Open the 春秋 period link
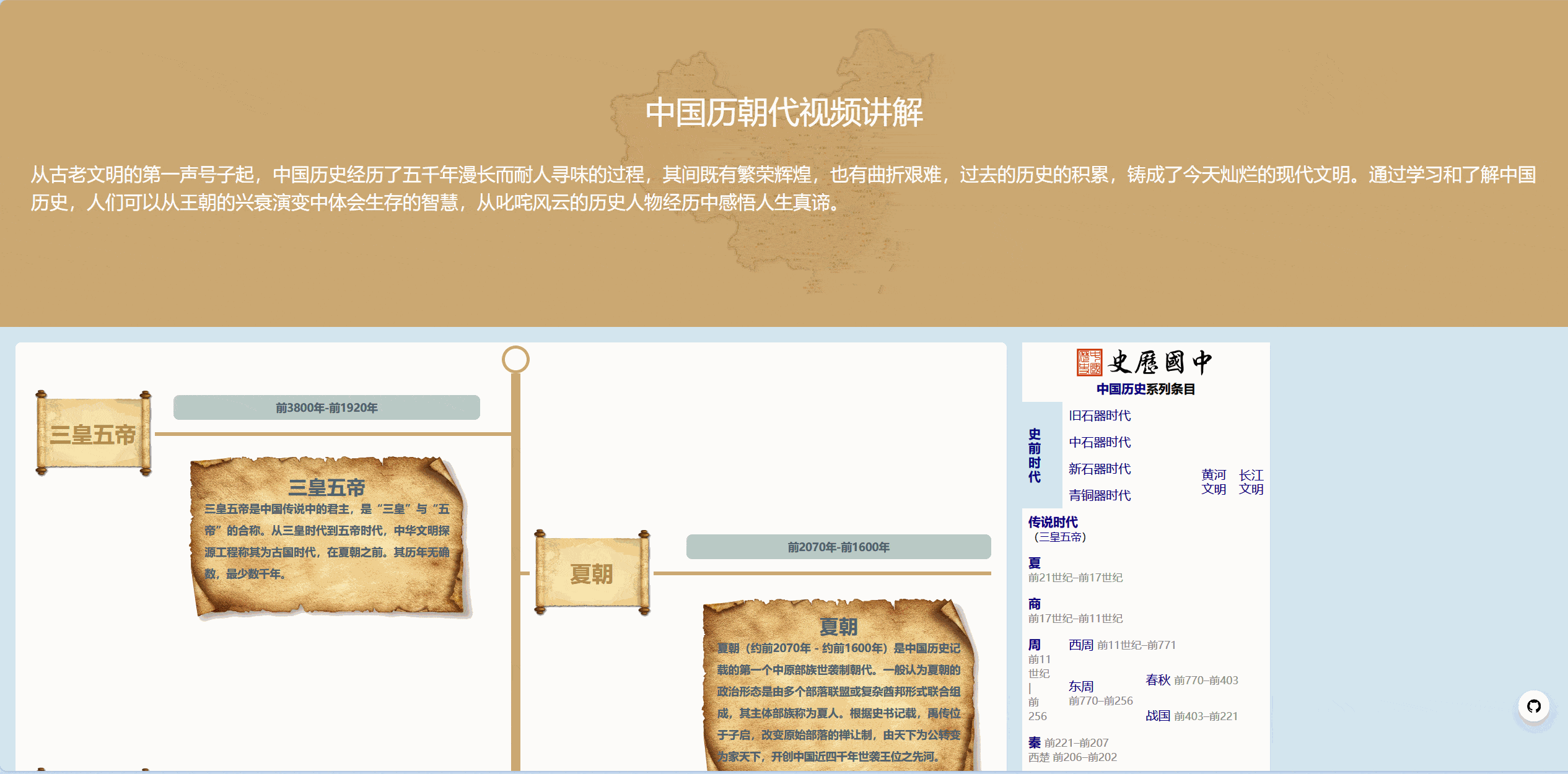The image size is (1568, 774). pos(1157,680)
